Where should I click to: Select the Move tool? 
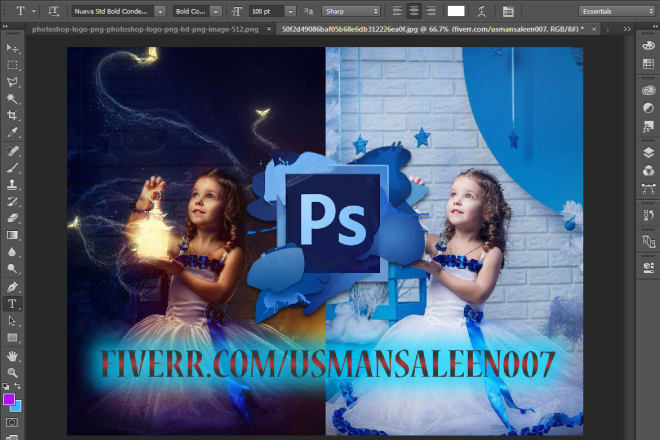click(x=12, y=48)
